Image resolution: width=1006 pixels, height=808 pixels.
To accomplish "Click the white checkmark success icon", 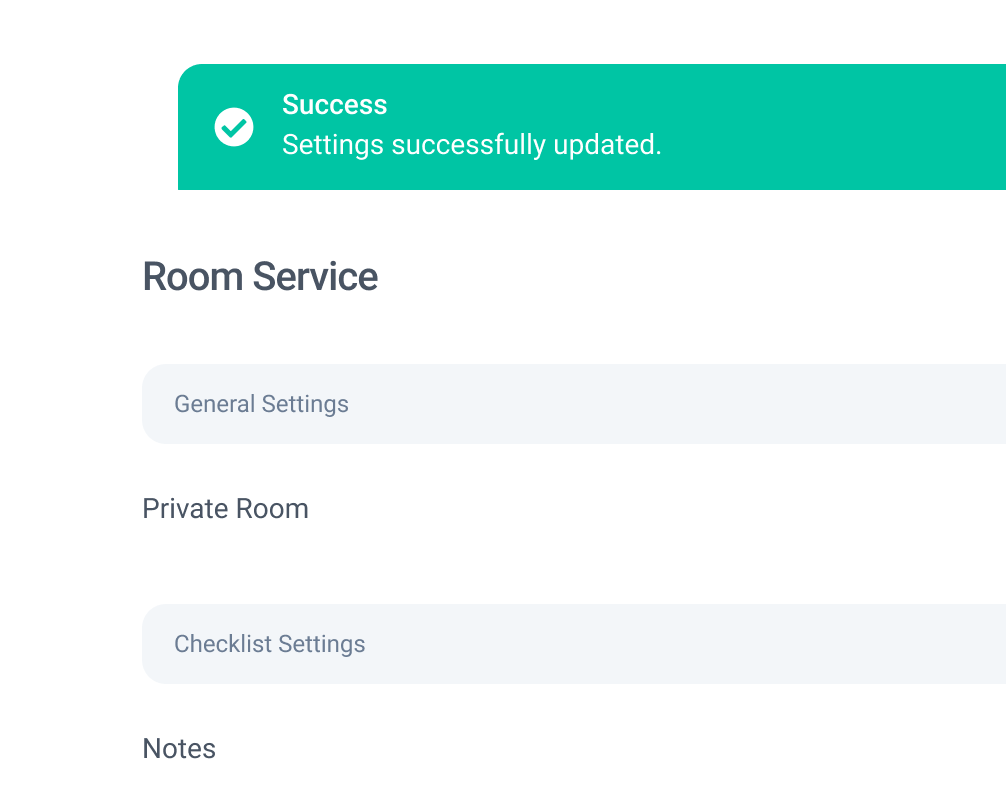I will 234,127.
